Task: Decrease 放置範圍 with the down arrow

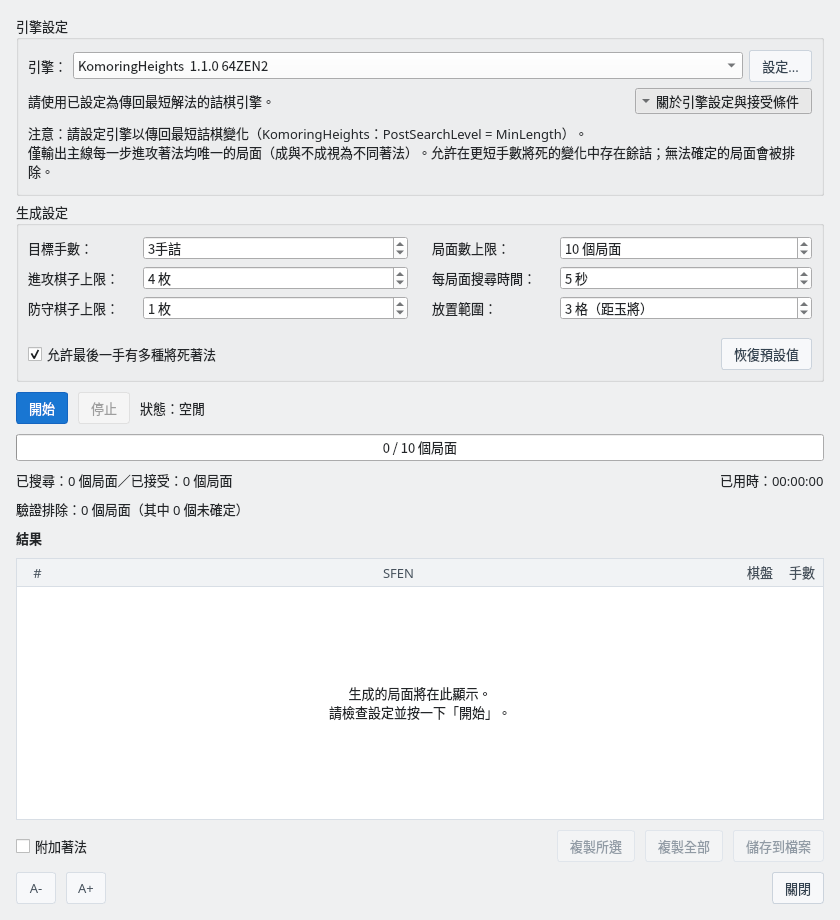Action: tap(804, 313)
